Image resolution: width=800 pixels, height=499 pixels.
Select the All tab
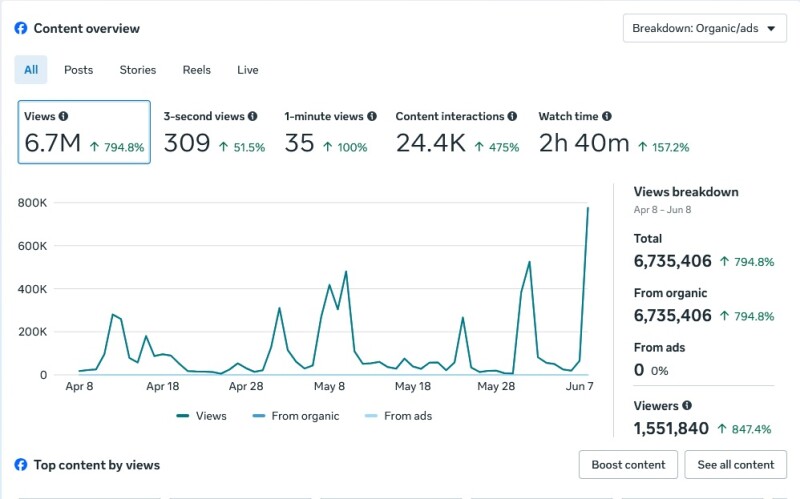point(31,70)
